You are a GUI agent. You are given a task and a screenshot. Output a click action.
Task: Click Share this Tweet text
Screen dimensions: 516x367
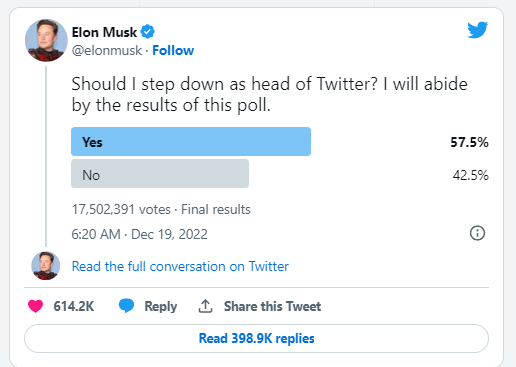[272, 306]
